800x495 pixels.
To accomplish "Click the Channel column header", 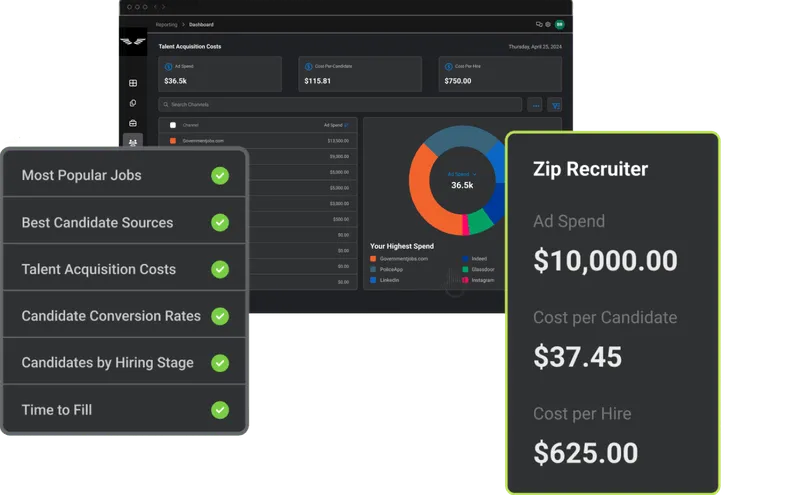I will 190,125.
